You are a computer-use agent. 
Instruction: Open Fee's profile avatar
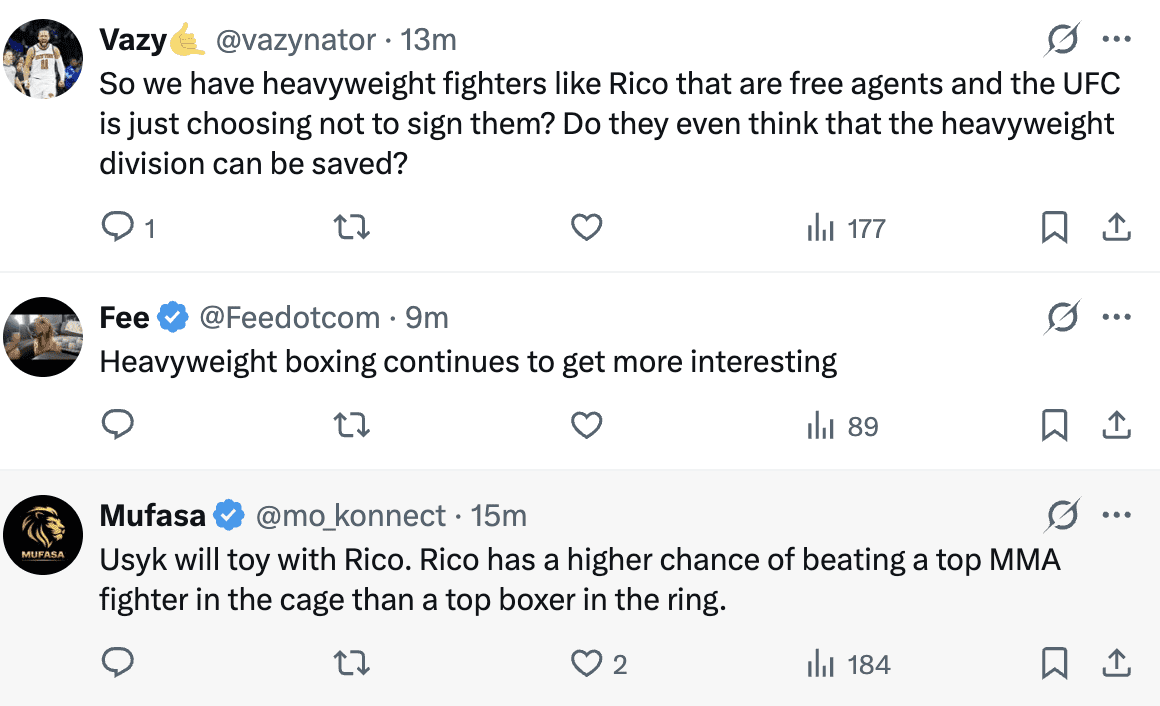tap(43, 337)
